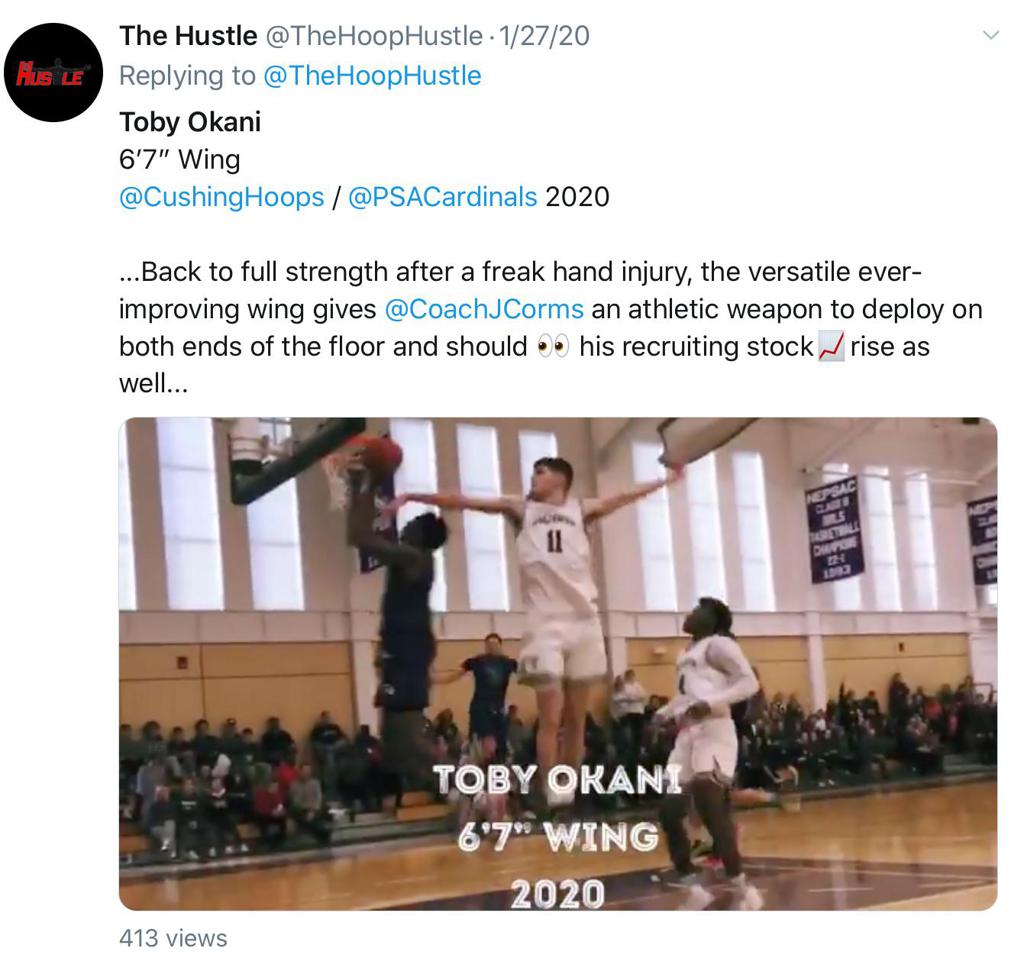Screen dimensions: 1024x961
Task: Click the 2020 overlay text in video
Action: (x=557, y=894)
